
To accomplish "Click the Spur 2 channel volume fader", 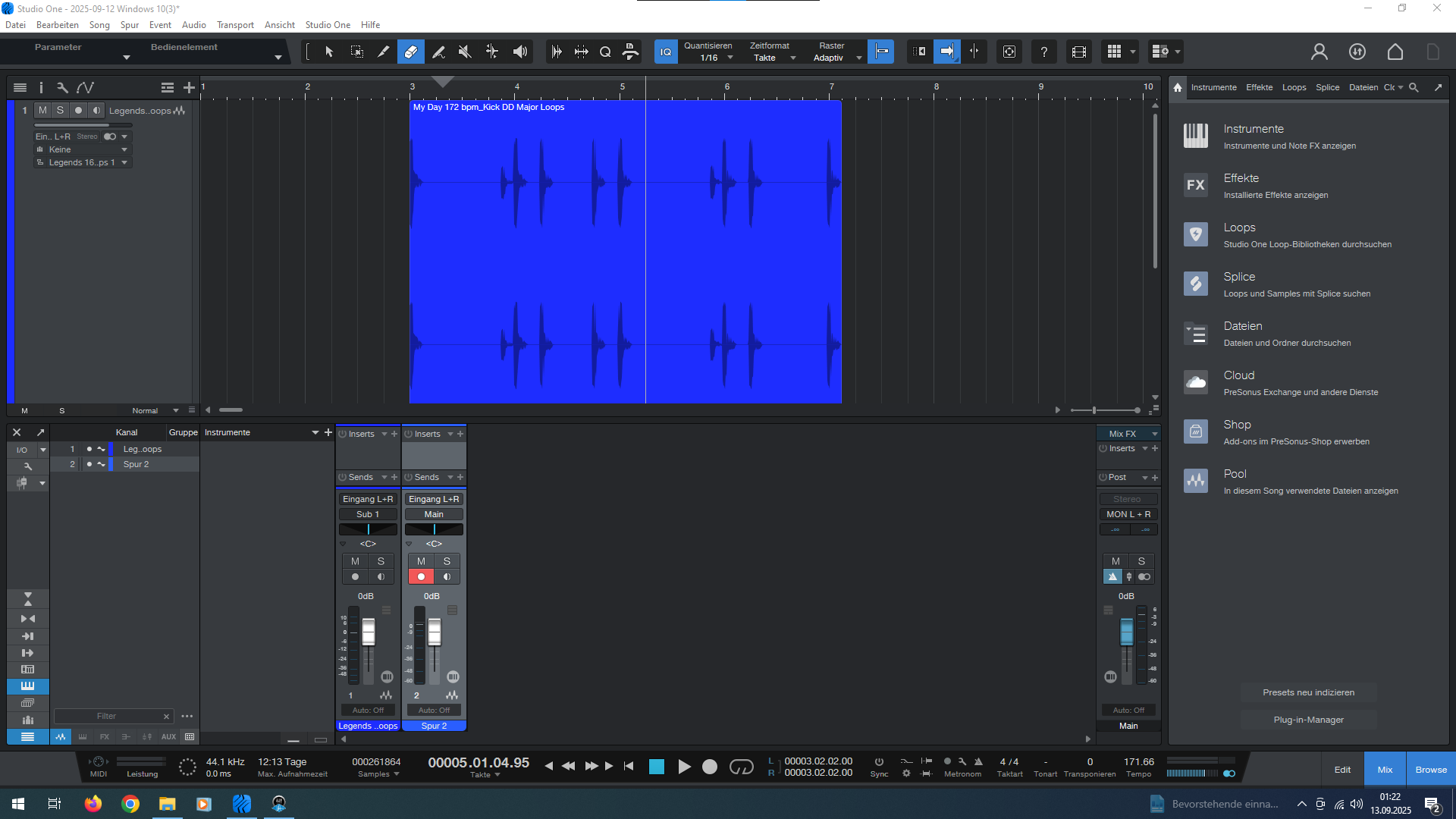I will (435, 631).
